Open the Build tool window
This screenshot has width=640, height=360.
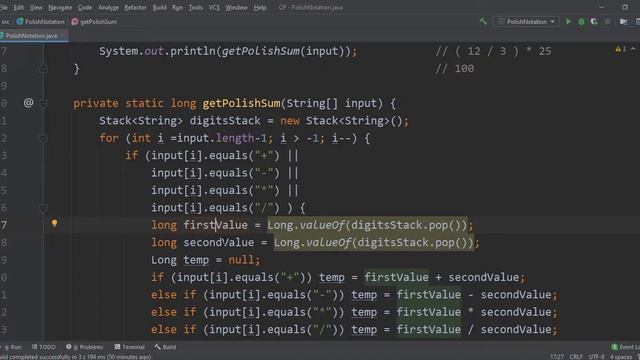(165, 347)
